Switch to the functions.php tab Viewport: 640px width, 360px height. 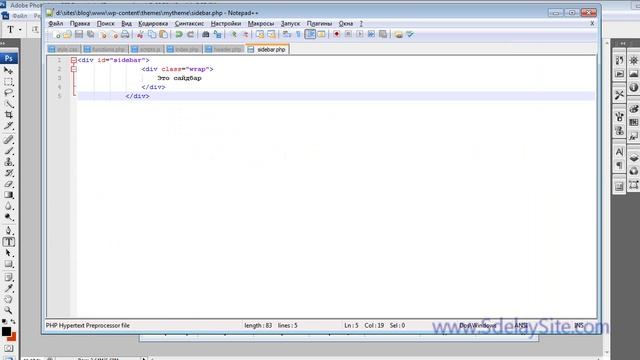[104, 49]
